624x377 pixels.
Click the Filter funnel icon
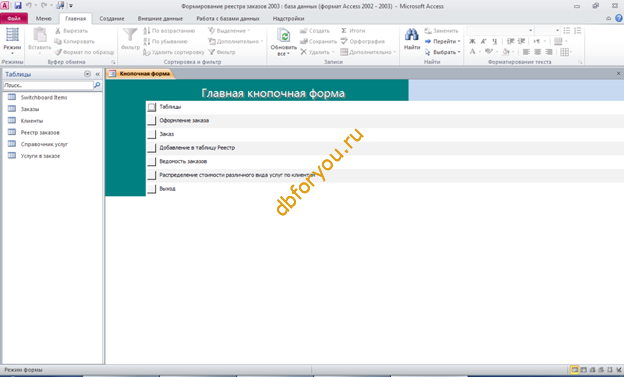click(x=130, y=35)
